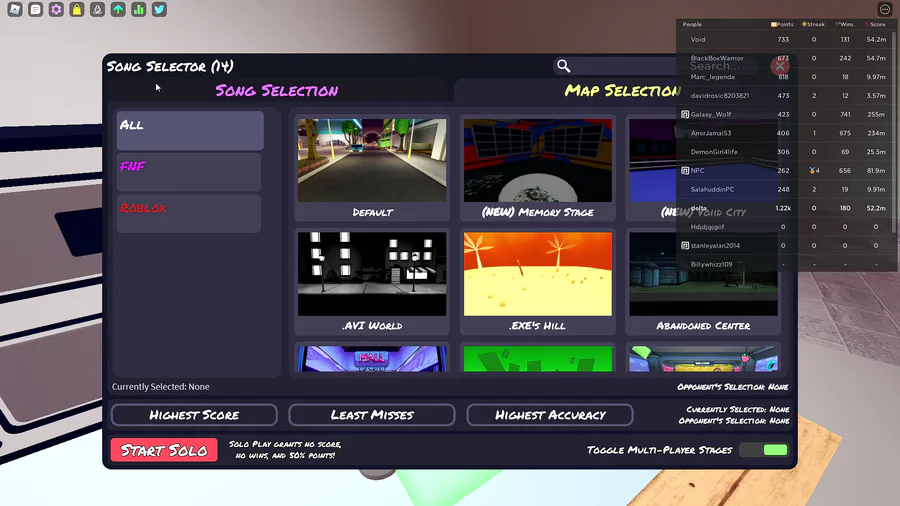Click the Song Selector (14) title
This screenshot has height=506, width=900.
pyautogui.click(x=170, y=66)
